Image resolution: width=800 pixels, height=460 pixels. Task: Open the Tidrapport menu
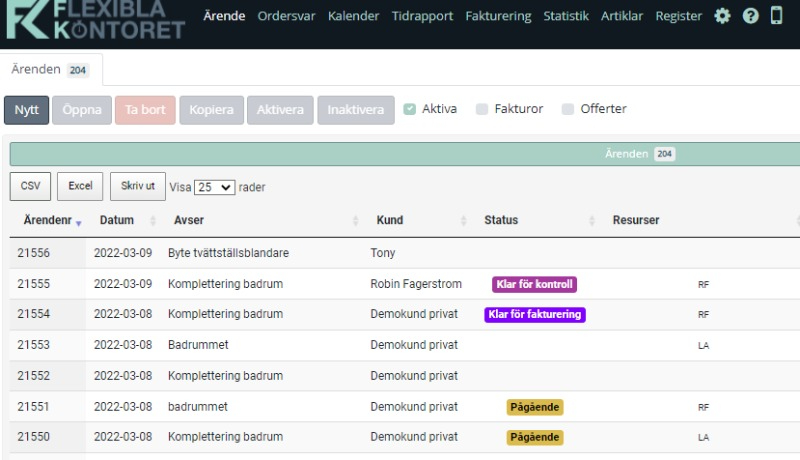coord(422,16)
